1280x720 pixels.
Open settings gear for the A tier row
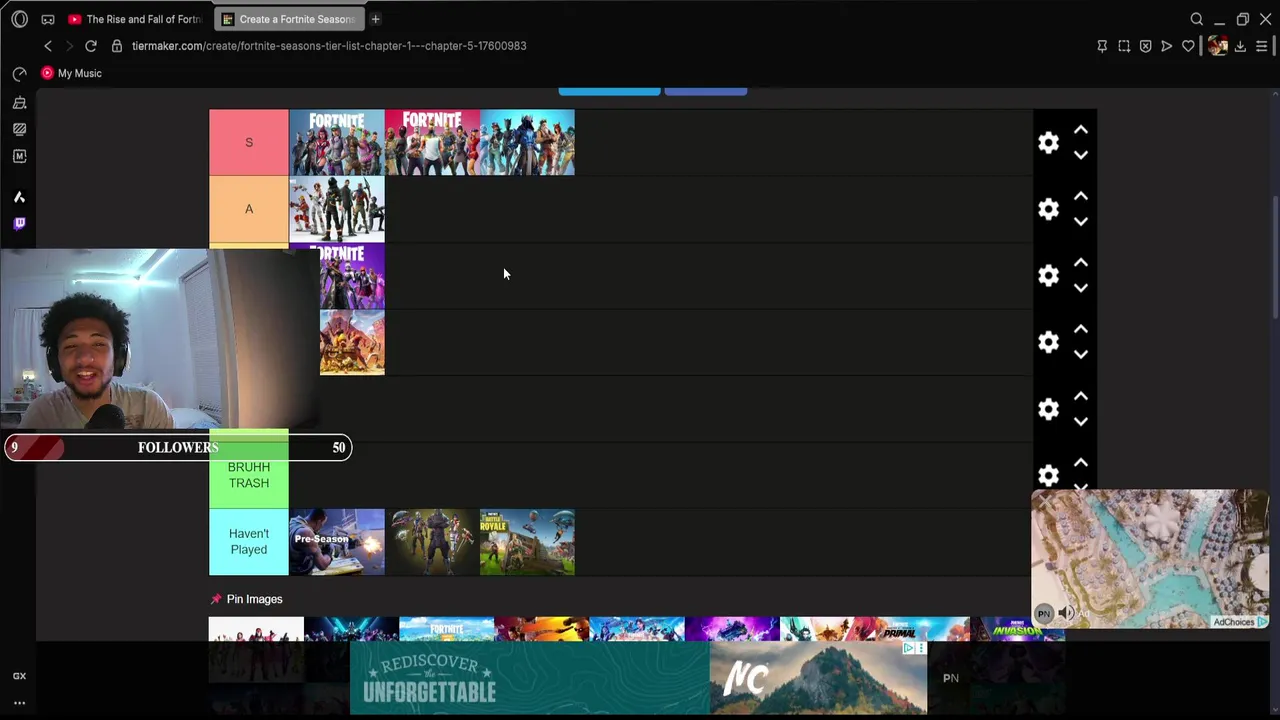pos(1048,209)
